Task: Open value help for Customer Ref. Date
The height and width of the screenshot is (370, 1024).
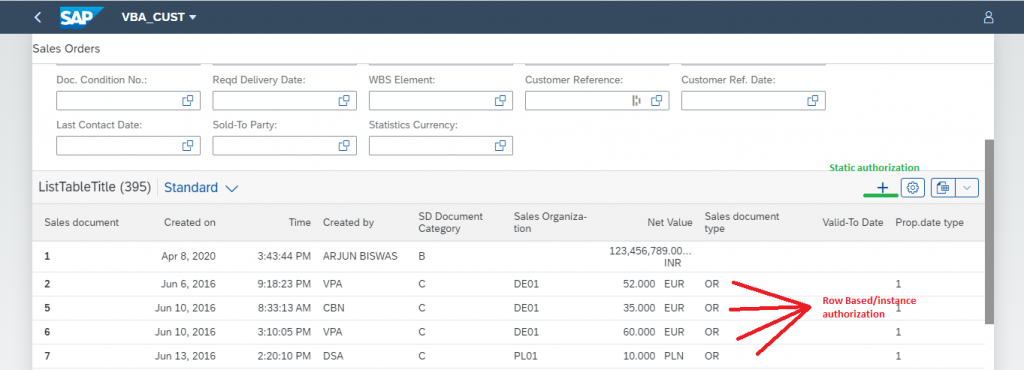Action: (813, 100)
